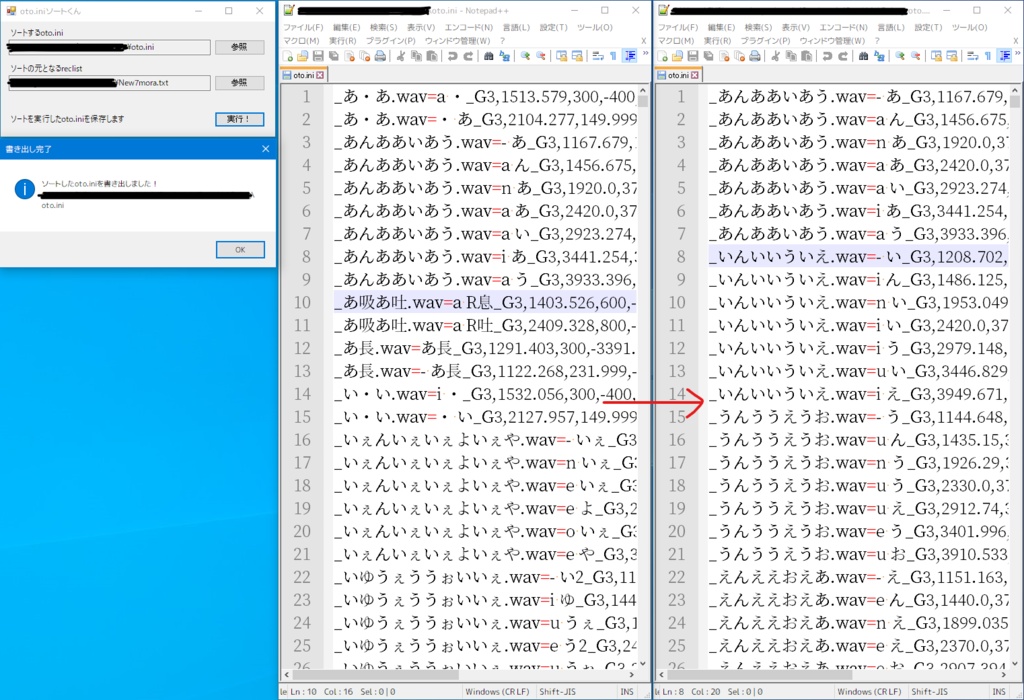Click Zoom In icon in left Notepad++
Viewport: 1024px width, 700px height.
[525, 56]
